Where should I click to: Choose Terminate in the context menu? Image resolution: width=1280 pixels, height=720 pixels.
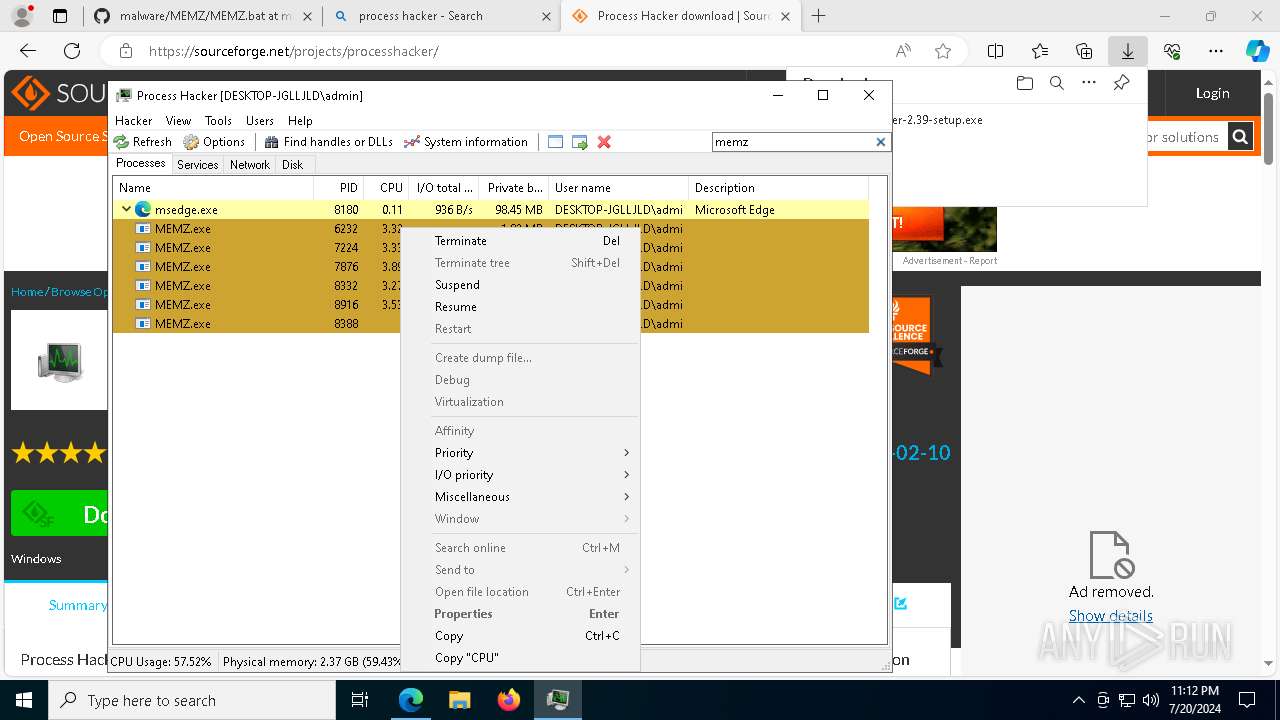pos(519,241)
